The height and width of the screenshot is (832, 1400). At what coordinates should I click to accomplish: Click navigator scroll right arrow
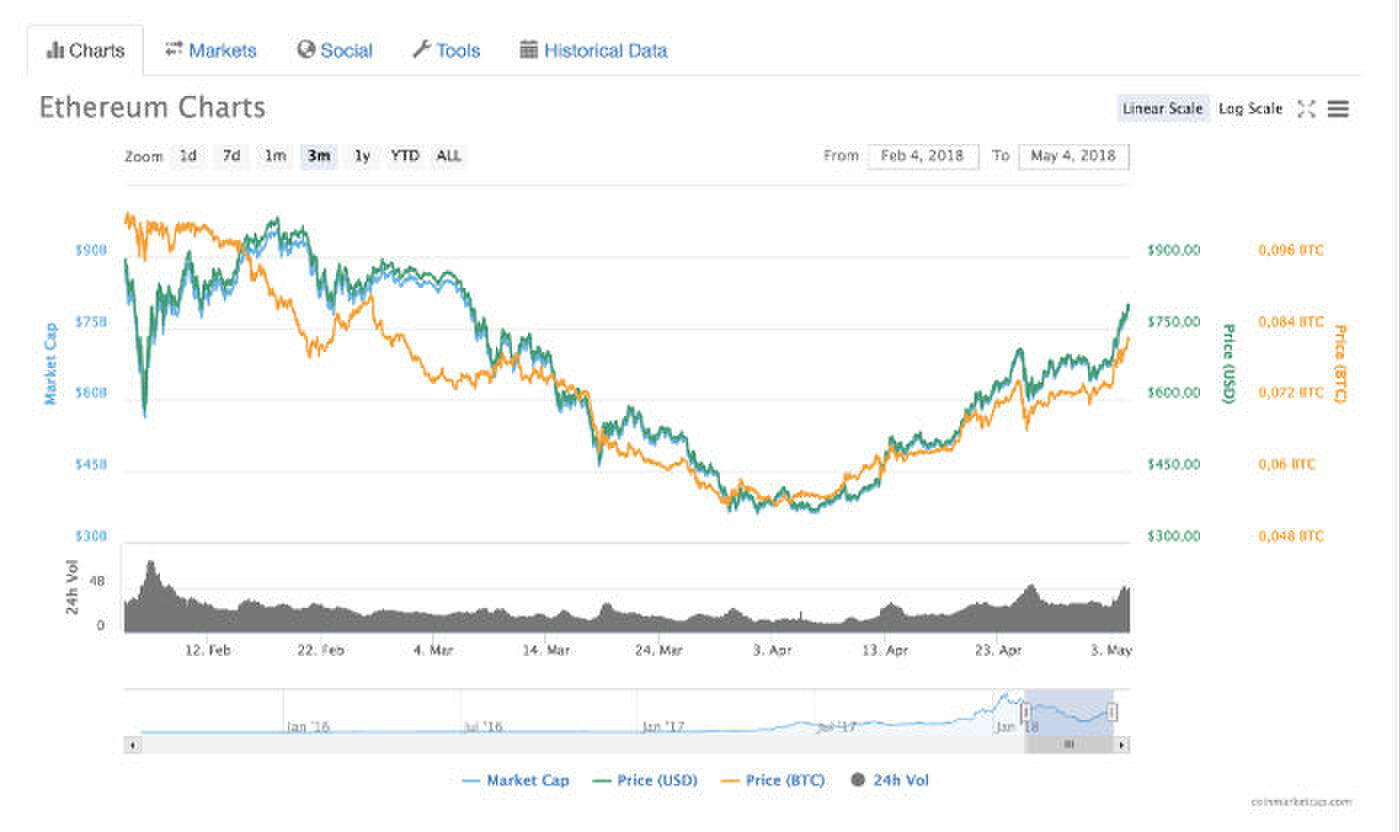pyautogui.click(x=1121, y=745)
